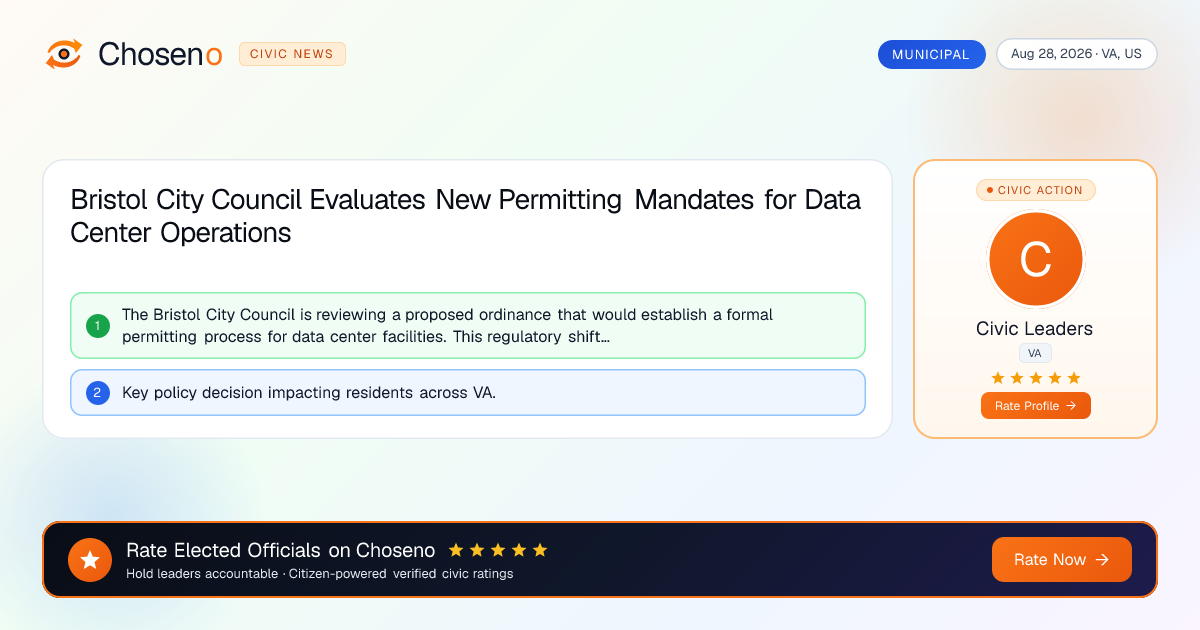The width and height of the screenshot is (1200, 630).
Task: Click the Choseno eye logo icon
Action: [64, 54]
